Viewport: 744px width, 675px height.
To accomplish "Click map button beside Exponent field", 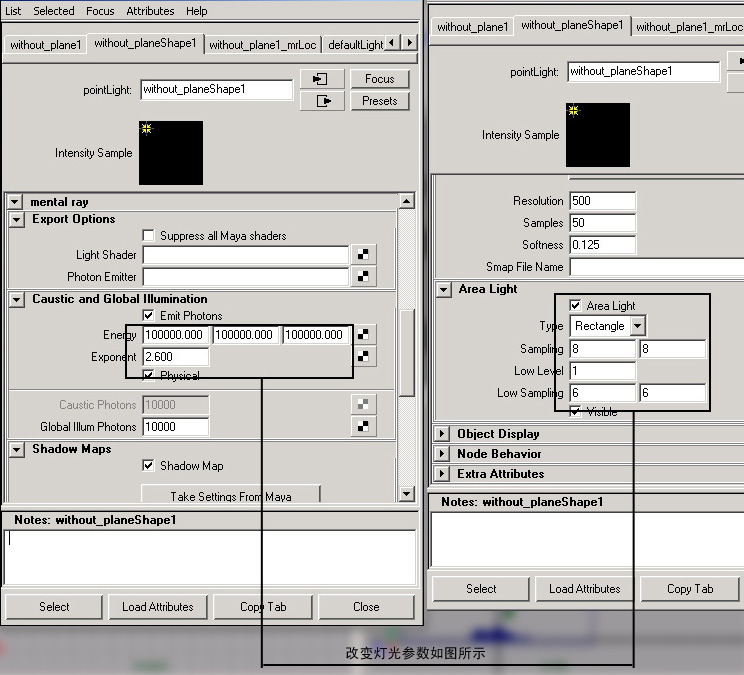I will point(363,357).
